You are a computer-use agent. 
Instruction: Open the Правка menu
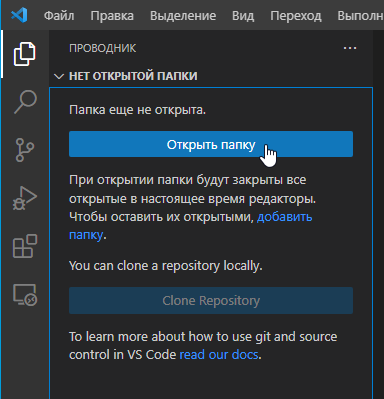coord(112,16)
